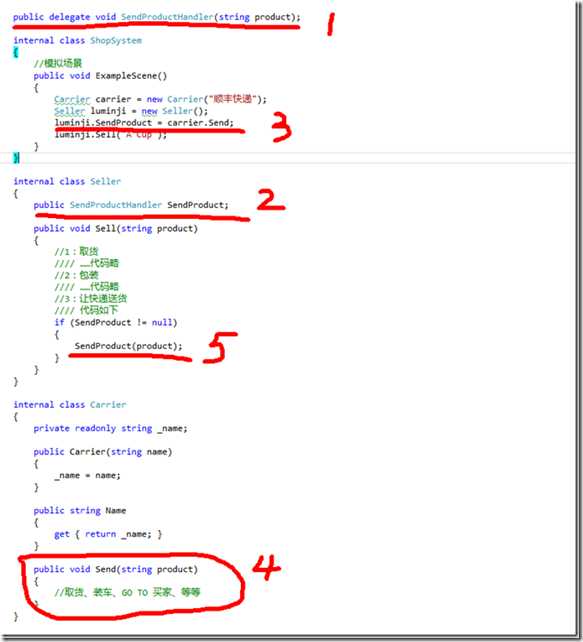Click the highlighted opening brace of ShopSystem
The width and height of the screenshot is (583, 642).
click(16, 52)
